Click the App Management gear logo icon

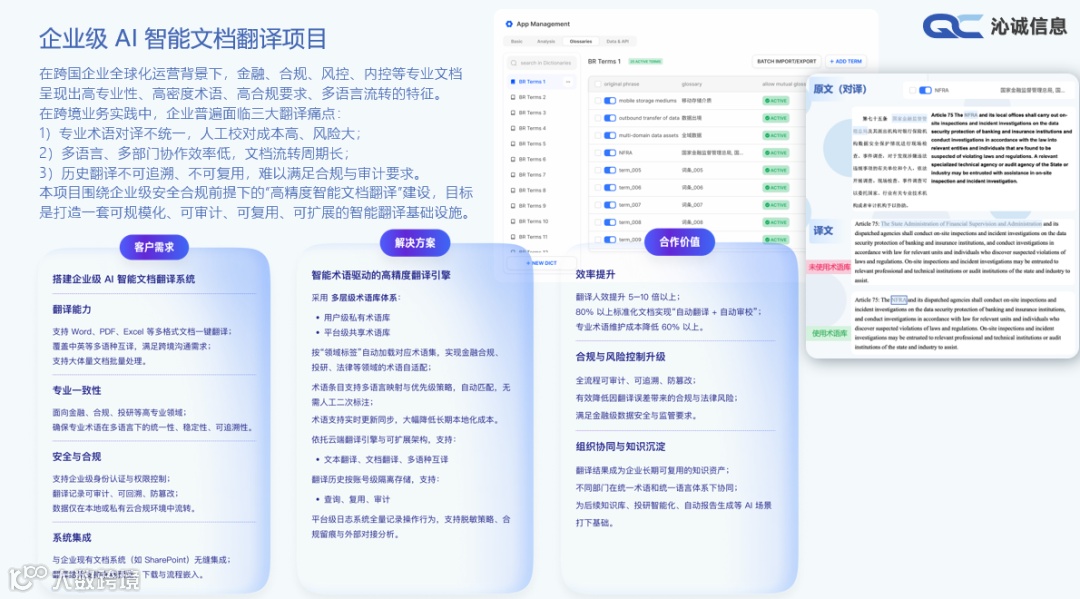click(x=509, y=23)
